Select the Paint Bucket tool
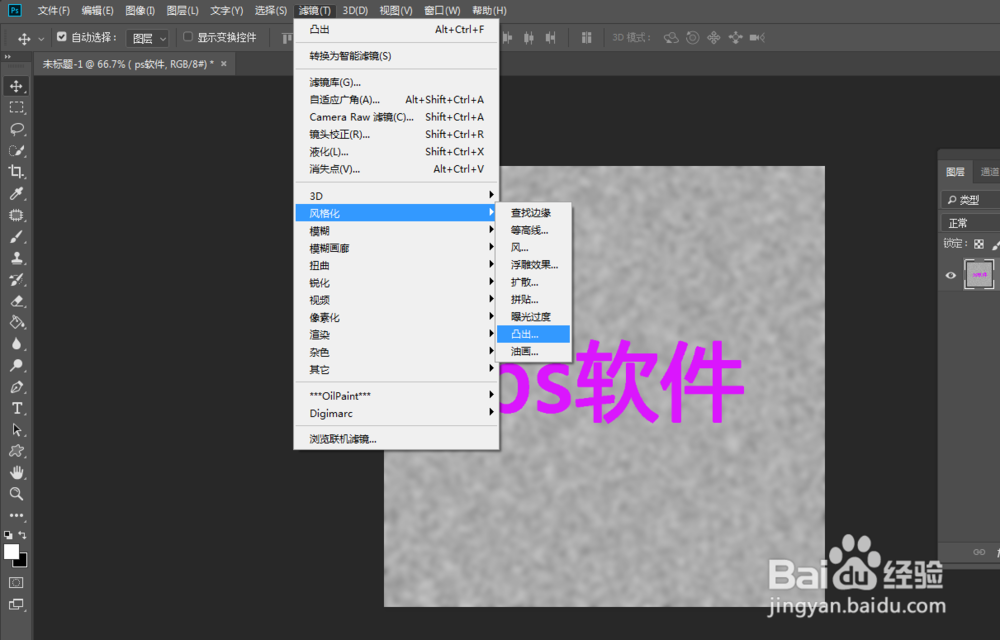The height and width of the screenshot is (640, 1000). (17, 323)
